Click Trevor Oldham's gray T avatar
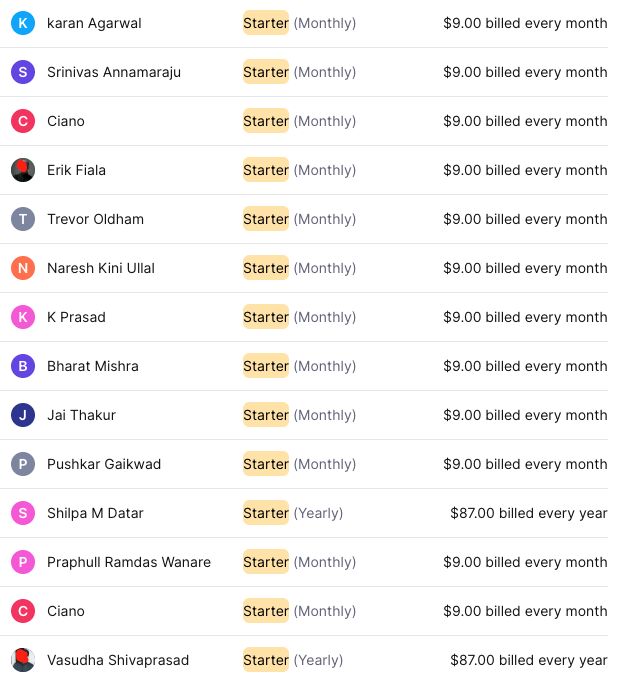 (x=23, y=219)
